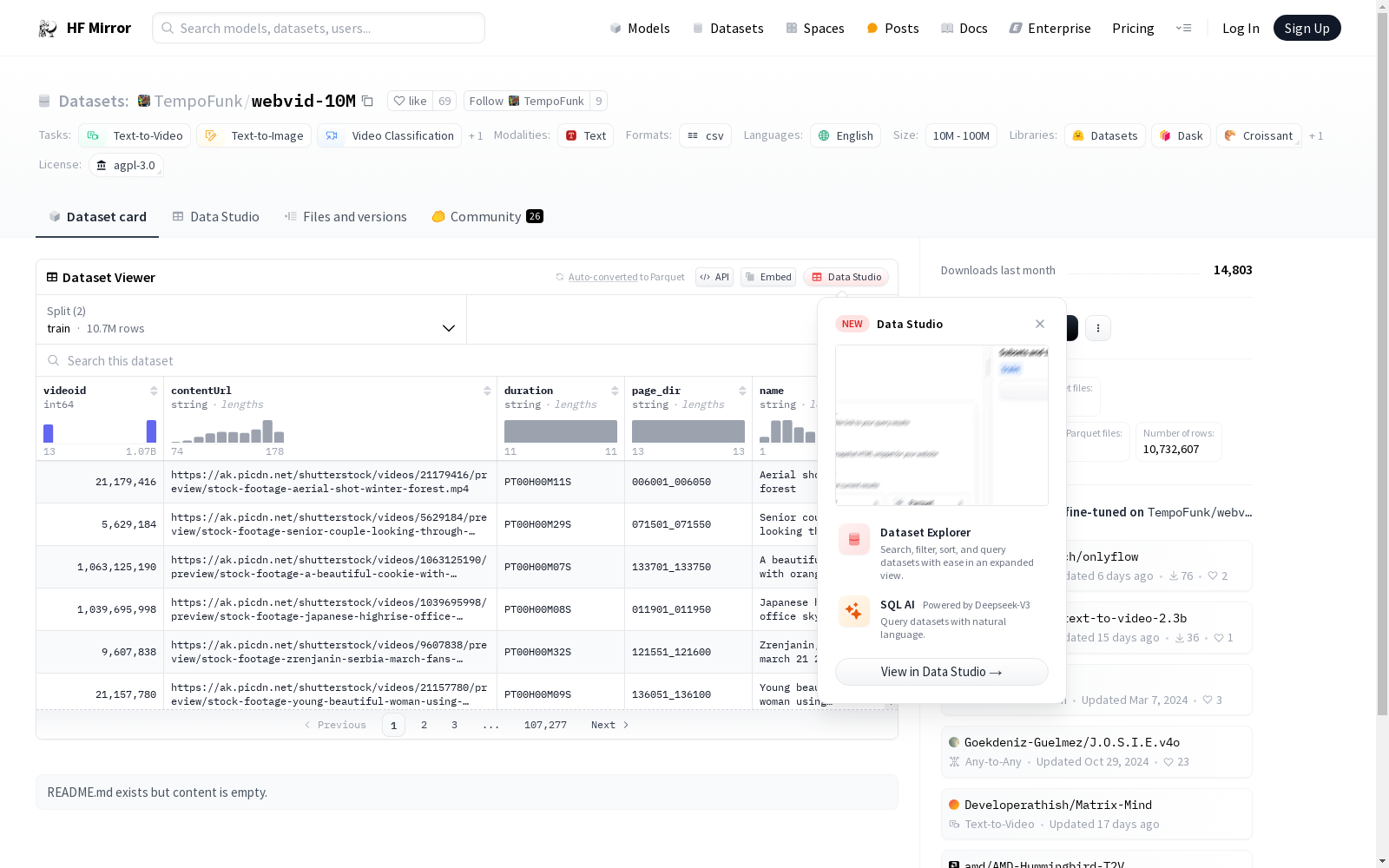Click the Data Studio preview thumbnail
The width and height of the screenshot is (1389, 868).
[x=941, y=425]
